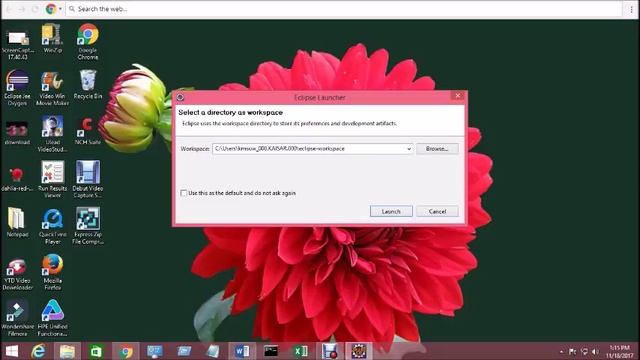This screenshot has height=360, width=640.
Task: Show hidden system tray icons arrow
Action: pyautogui.click(x=561, y=351)
